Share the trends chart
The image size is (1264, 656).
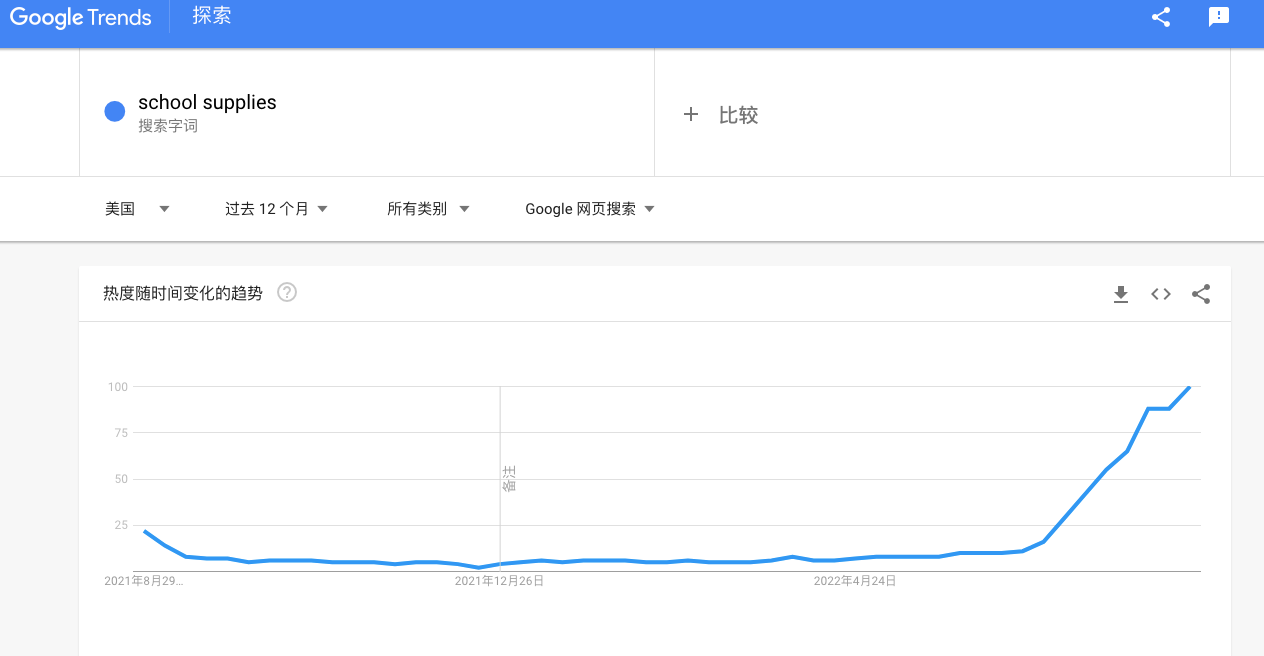coord(1201,294)
